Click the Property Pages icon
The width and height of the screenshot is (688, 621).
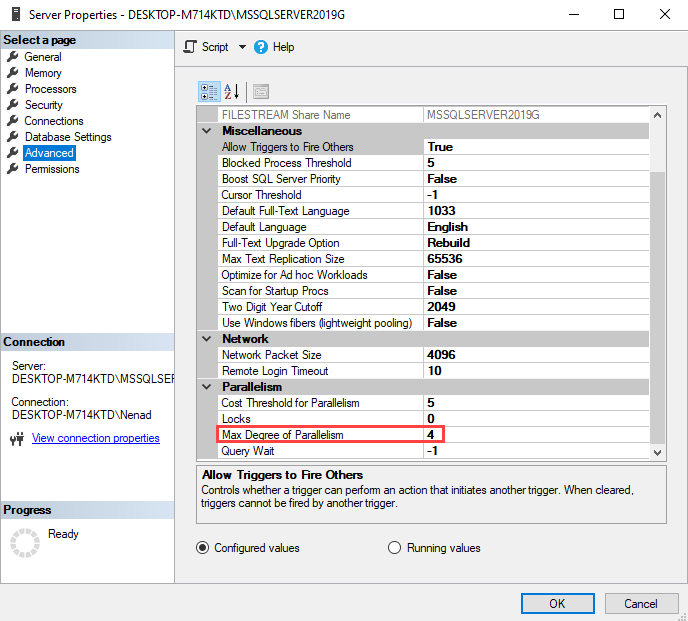click(x=261, y=92)
